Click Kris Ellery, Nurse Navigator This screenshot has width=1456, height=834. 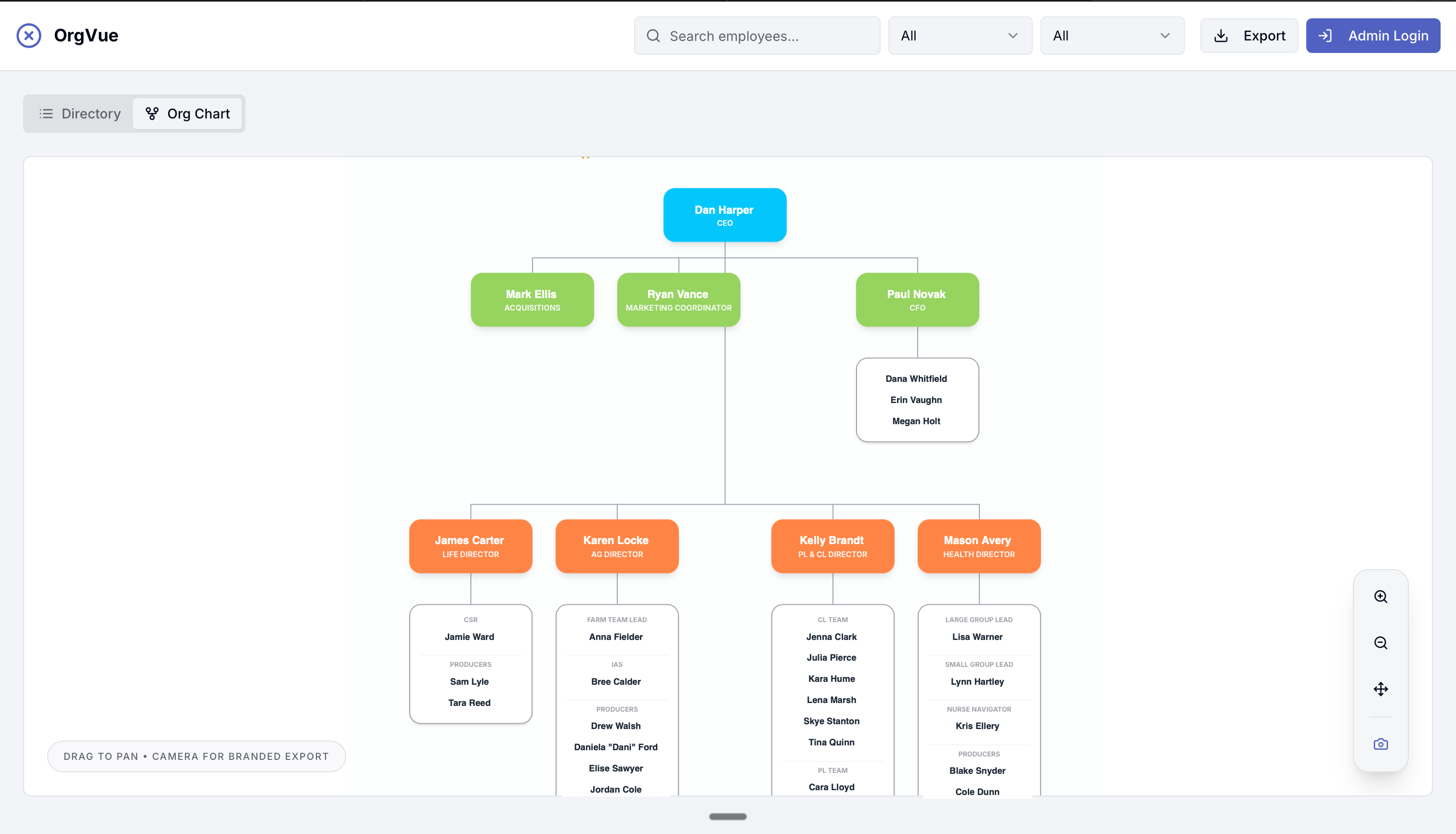pos(977,726)
